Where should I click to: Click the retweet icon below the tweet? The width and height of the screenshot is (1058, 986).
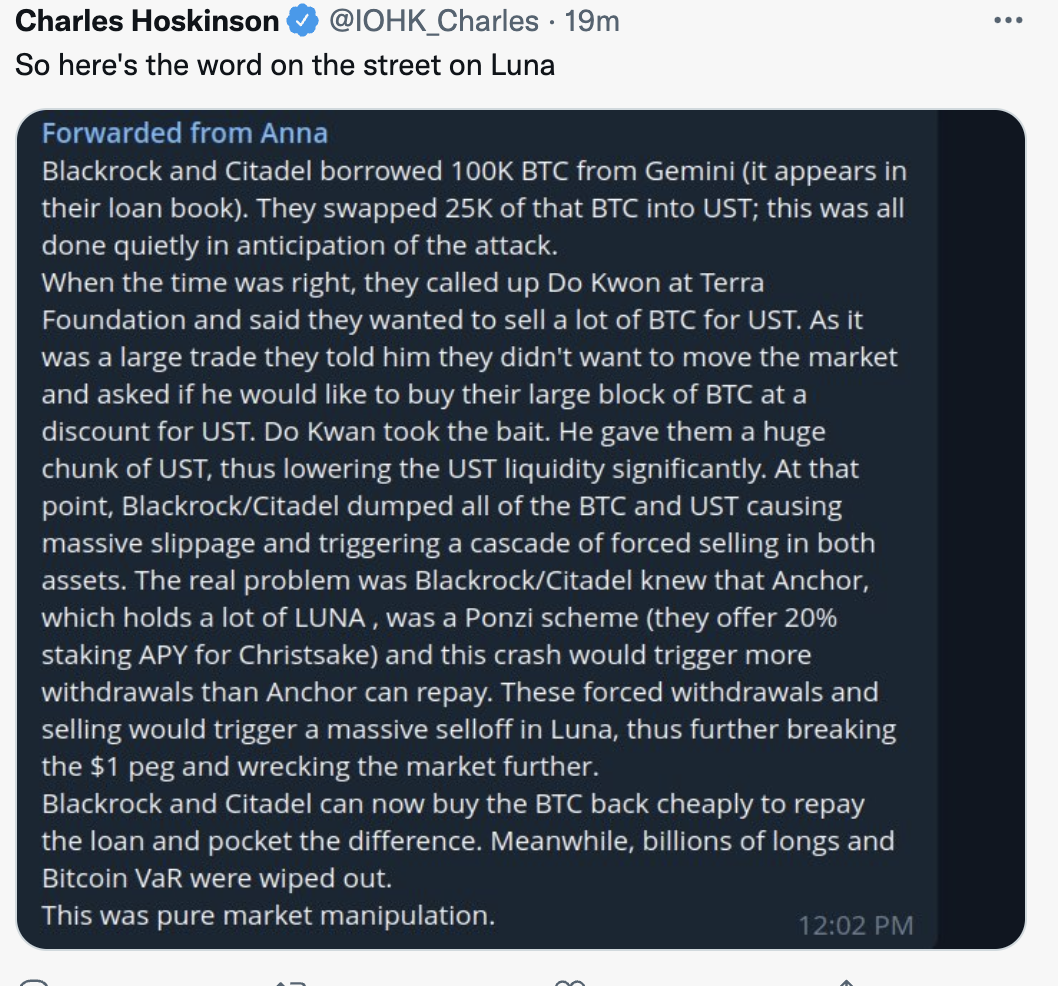pyautogui.click(x=292, y=983)
